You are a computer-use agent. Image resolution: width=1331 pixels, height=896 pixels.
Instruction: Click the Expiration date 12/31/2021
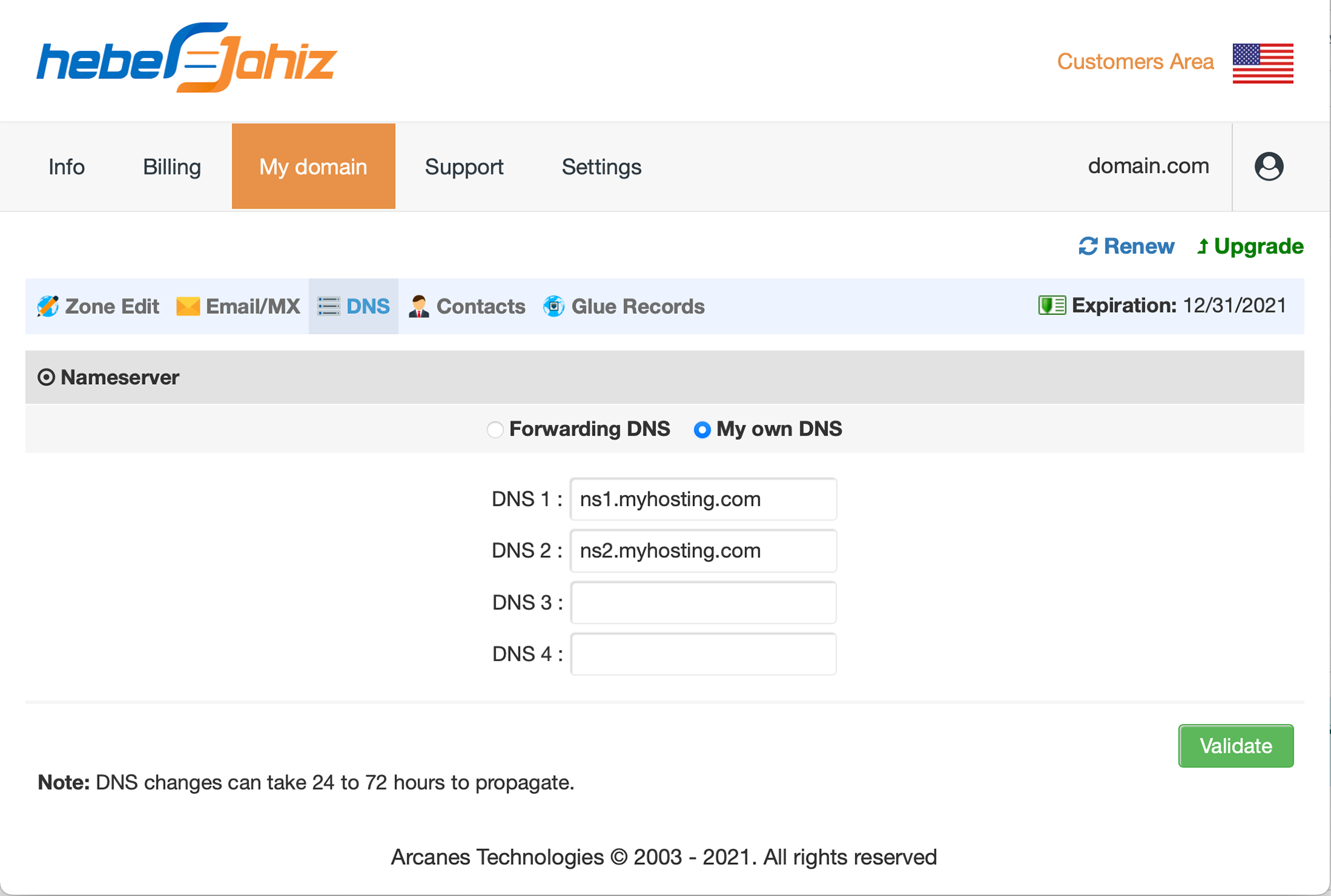click(x=1234, y=305)
